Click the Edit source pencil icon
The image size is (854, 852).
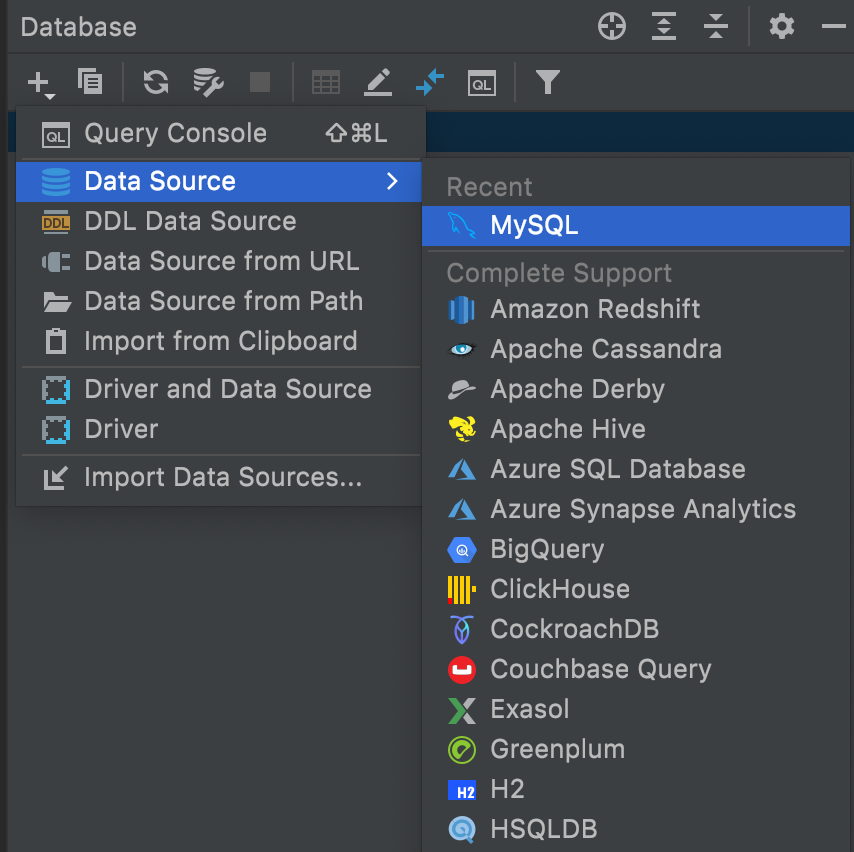tap(378, 82)
